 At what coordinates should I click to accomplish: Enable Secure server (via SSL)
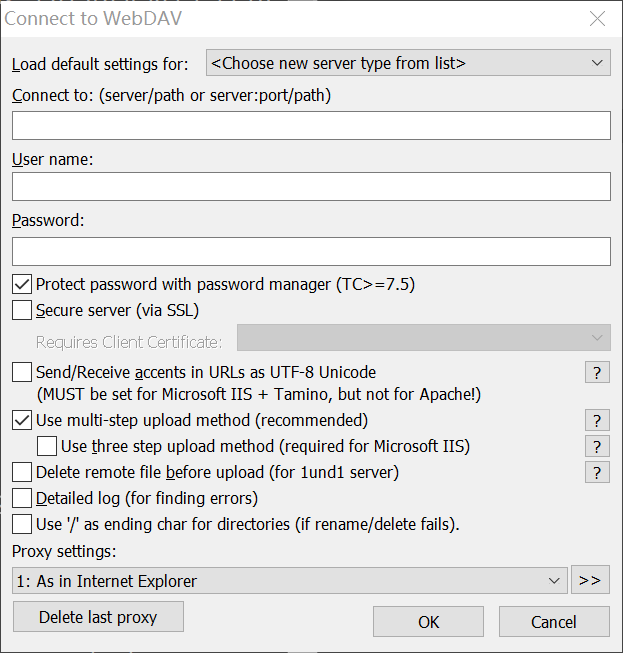pyautogui.click(x=22, y=311)
